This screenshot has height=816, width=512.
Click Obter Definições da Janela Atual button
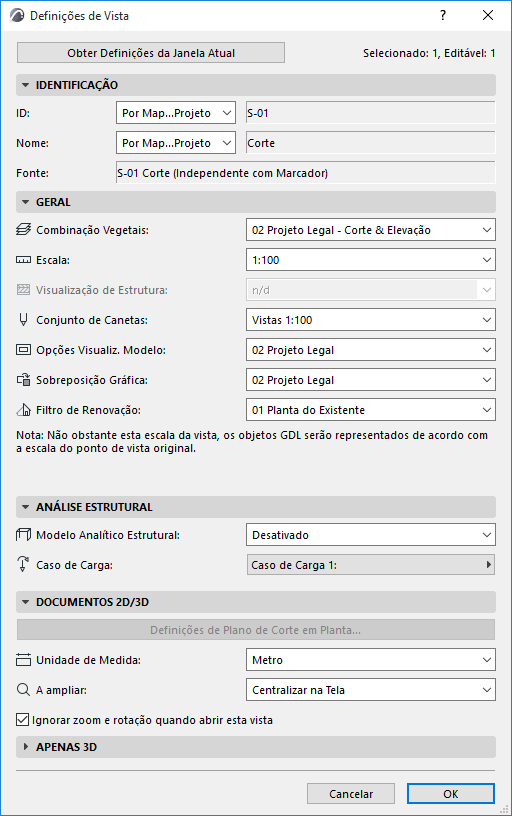151,53
